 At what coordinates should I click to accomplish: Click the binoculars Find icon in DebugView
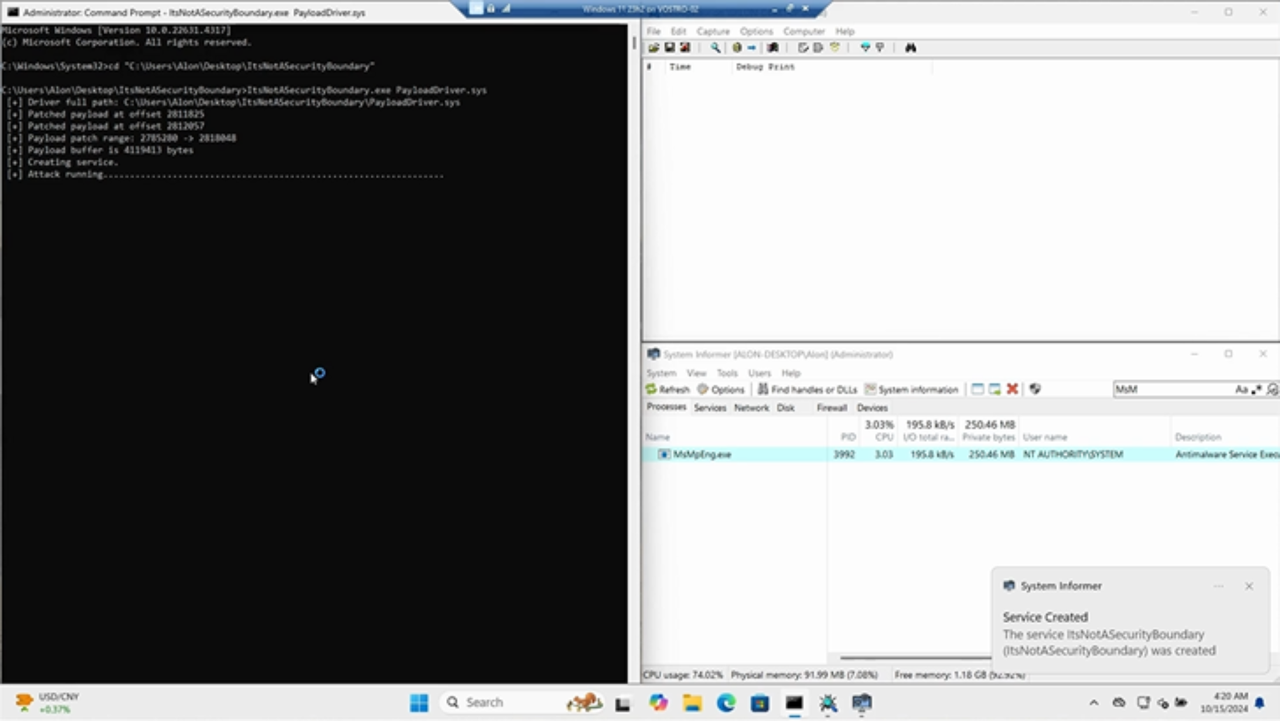pyautogui.click(x=910, y=48)
